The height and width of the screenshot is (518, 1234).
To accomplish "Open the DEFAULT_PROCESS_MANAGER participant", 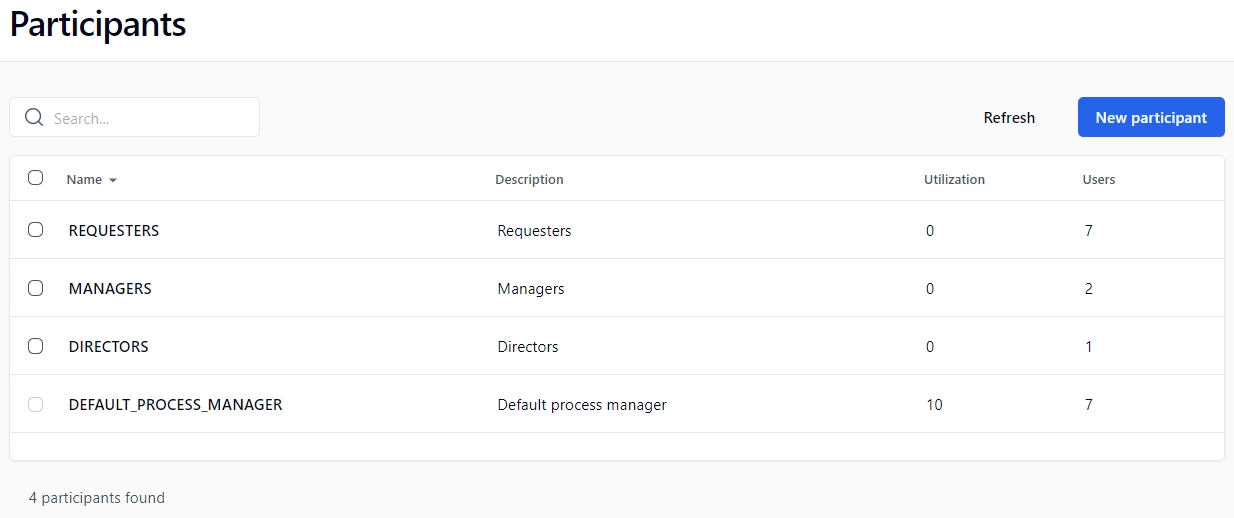I will point(175,405).
